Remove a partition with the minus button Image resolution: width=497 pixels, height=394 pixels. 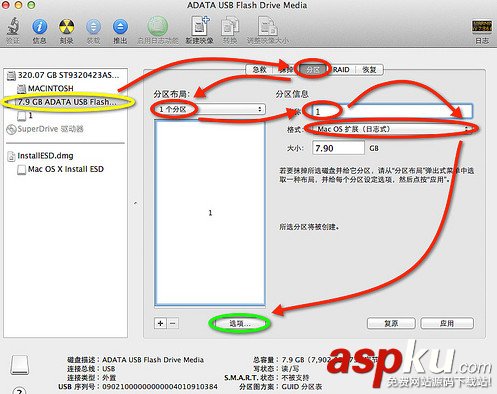click(173, 323)
